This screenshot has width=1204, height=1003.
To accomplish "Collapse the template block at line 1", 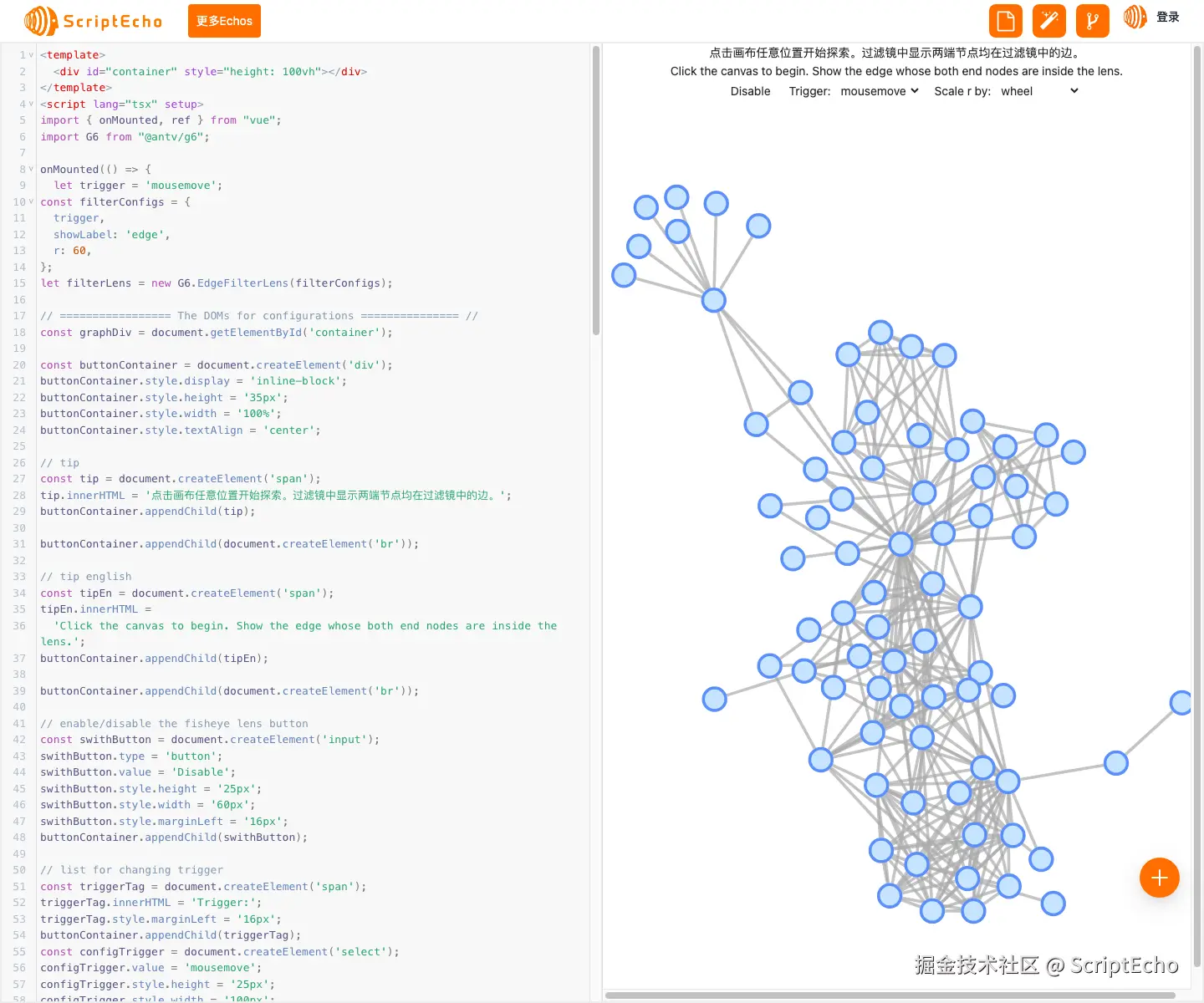I will point(32,55).
